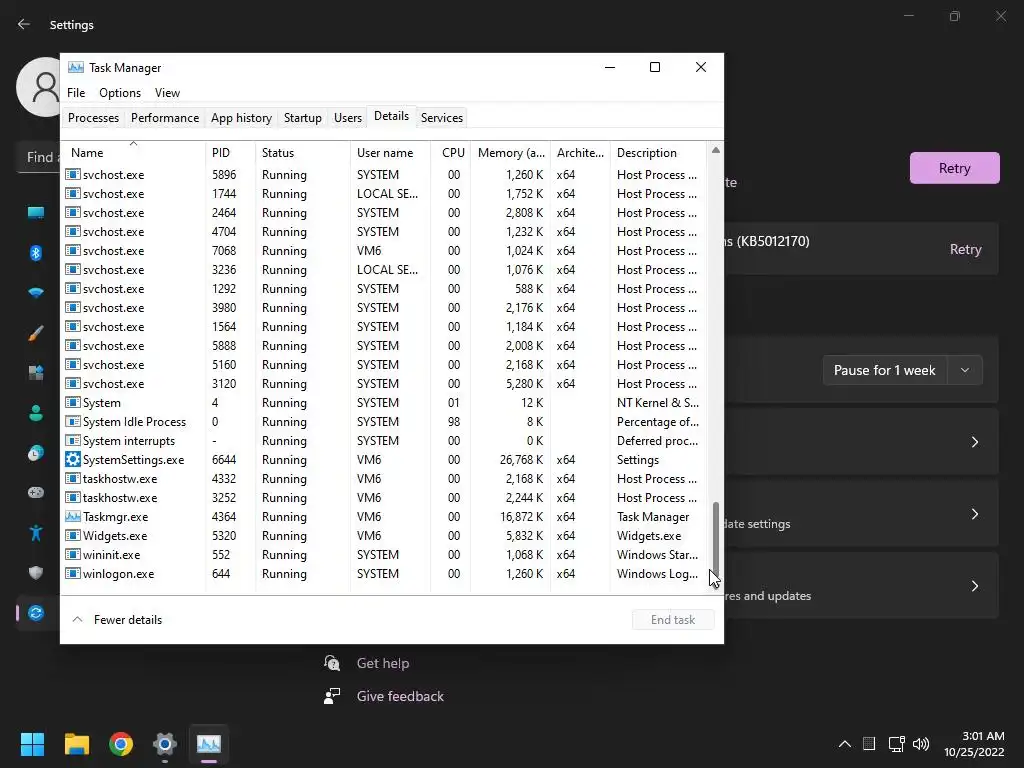Open Time & language clock icon in Settings
This screenshot has height=768, width=1024.
(36, 453)
